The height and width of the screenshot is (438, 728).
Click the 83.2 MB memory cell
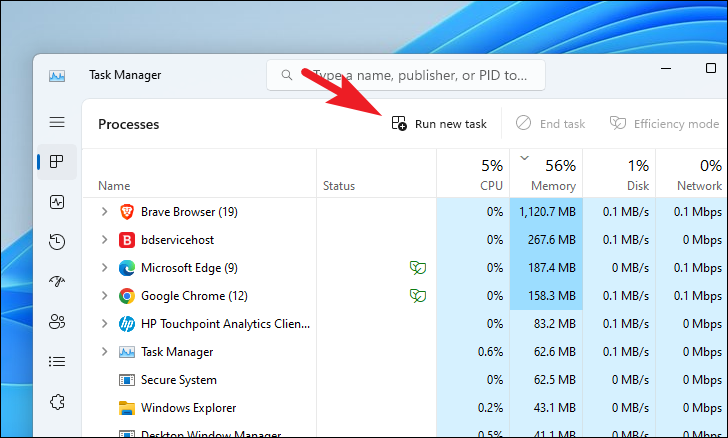[x=546, y=323]
